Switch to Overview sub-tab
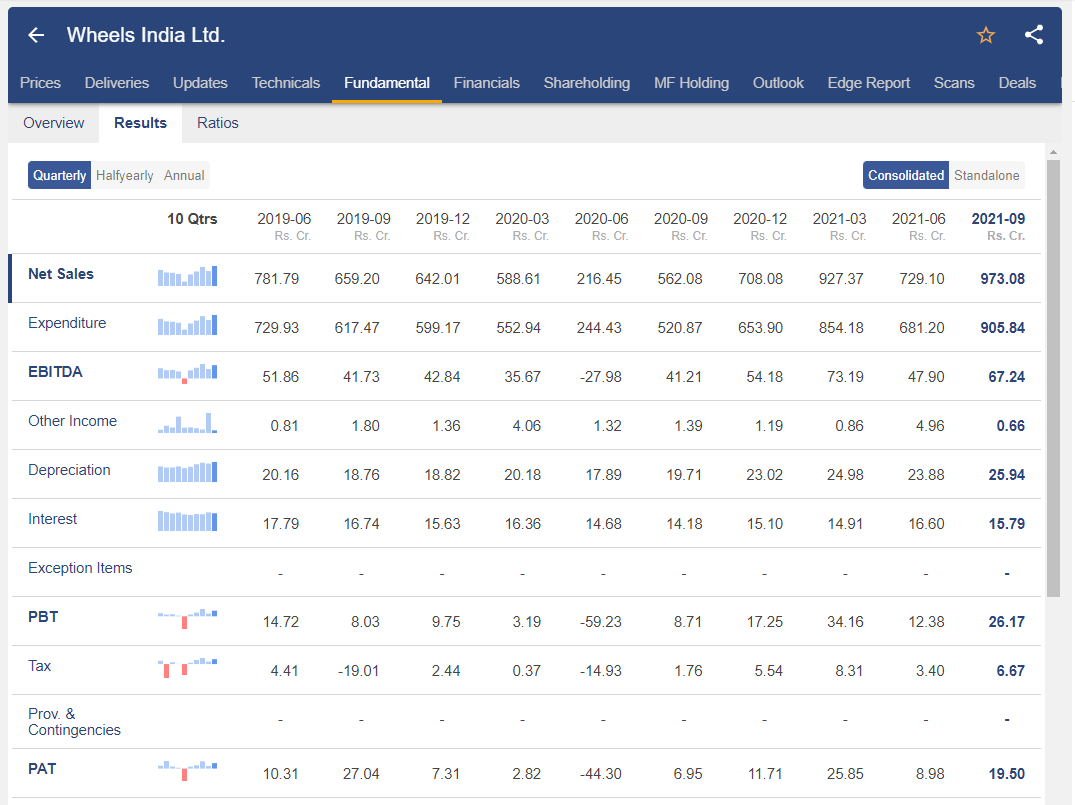This screenshot has height=805, width=1075. pyautogui.click(x=53, y=123)
